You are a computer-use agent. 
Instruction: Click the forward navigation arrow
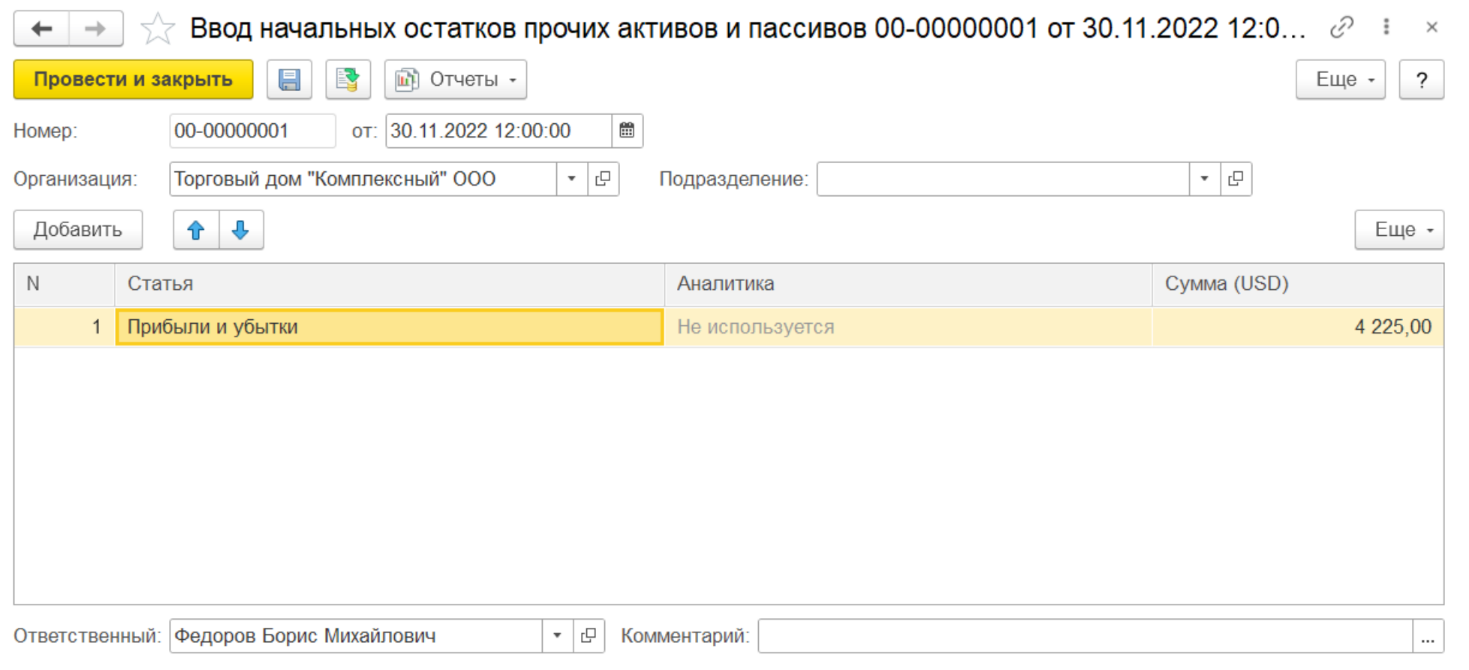96,29
